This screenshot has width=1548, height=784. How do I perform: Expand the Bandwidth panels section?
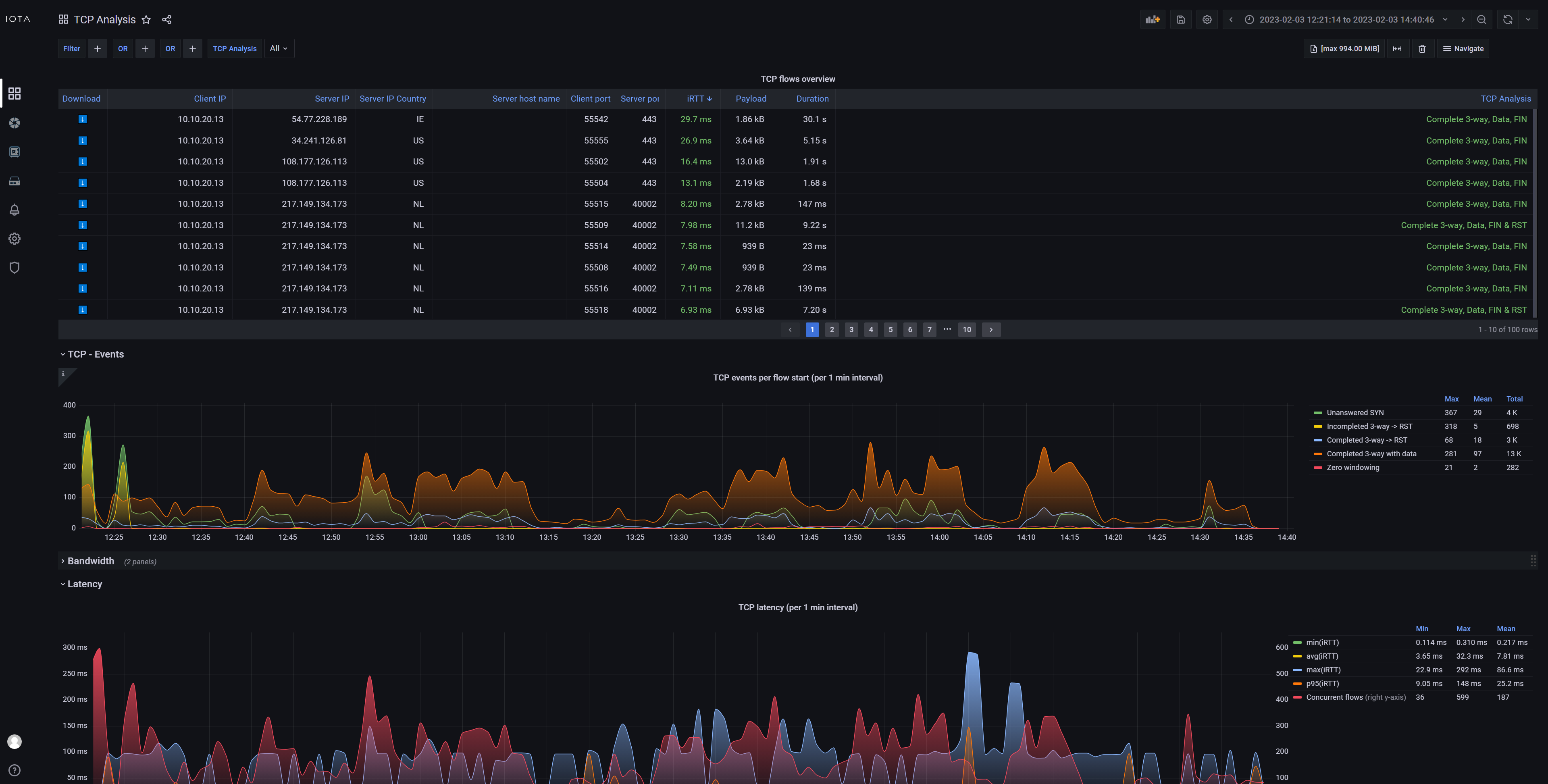click(90, 561)
